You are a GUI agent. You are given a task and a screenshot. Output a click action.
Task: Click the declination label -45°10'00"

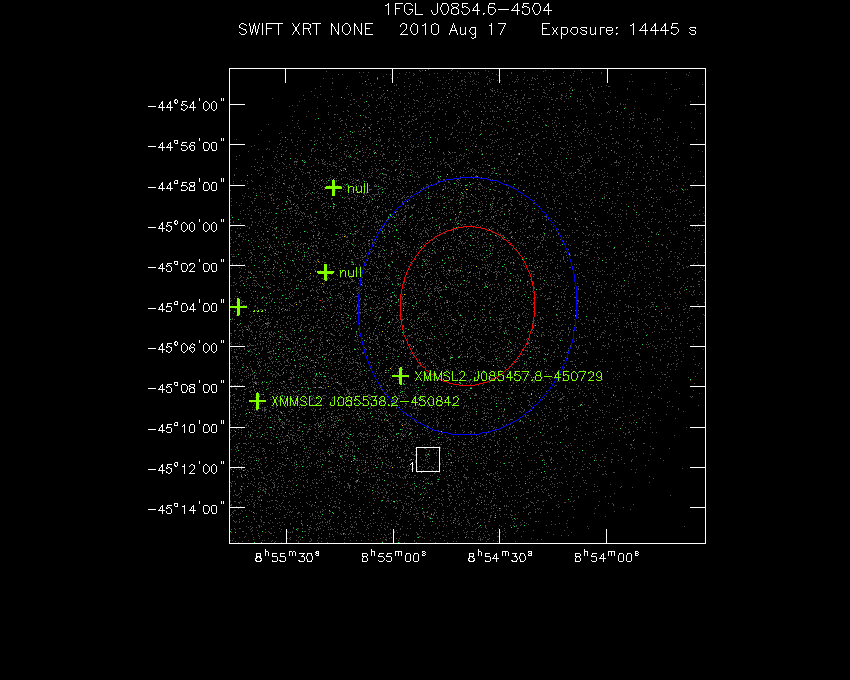(x=186, y=428)
